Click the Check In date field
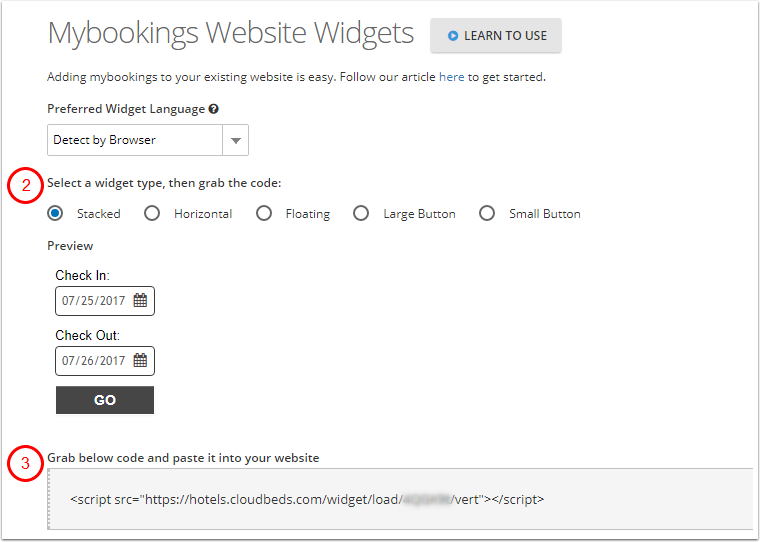This screenshot has width=760, height=542. pos(105,301)
